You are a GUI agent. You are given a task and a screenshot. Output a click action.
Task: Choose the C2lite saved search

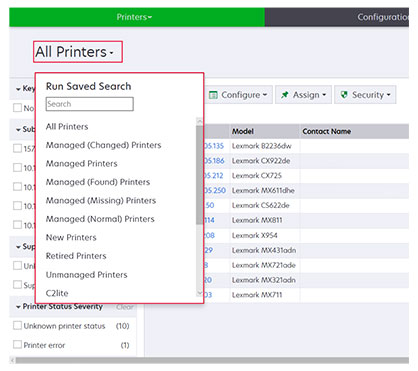[x=57, y=293]
